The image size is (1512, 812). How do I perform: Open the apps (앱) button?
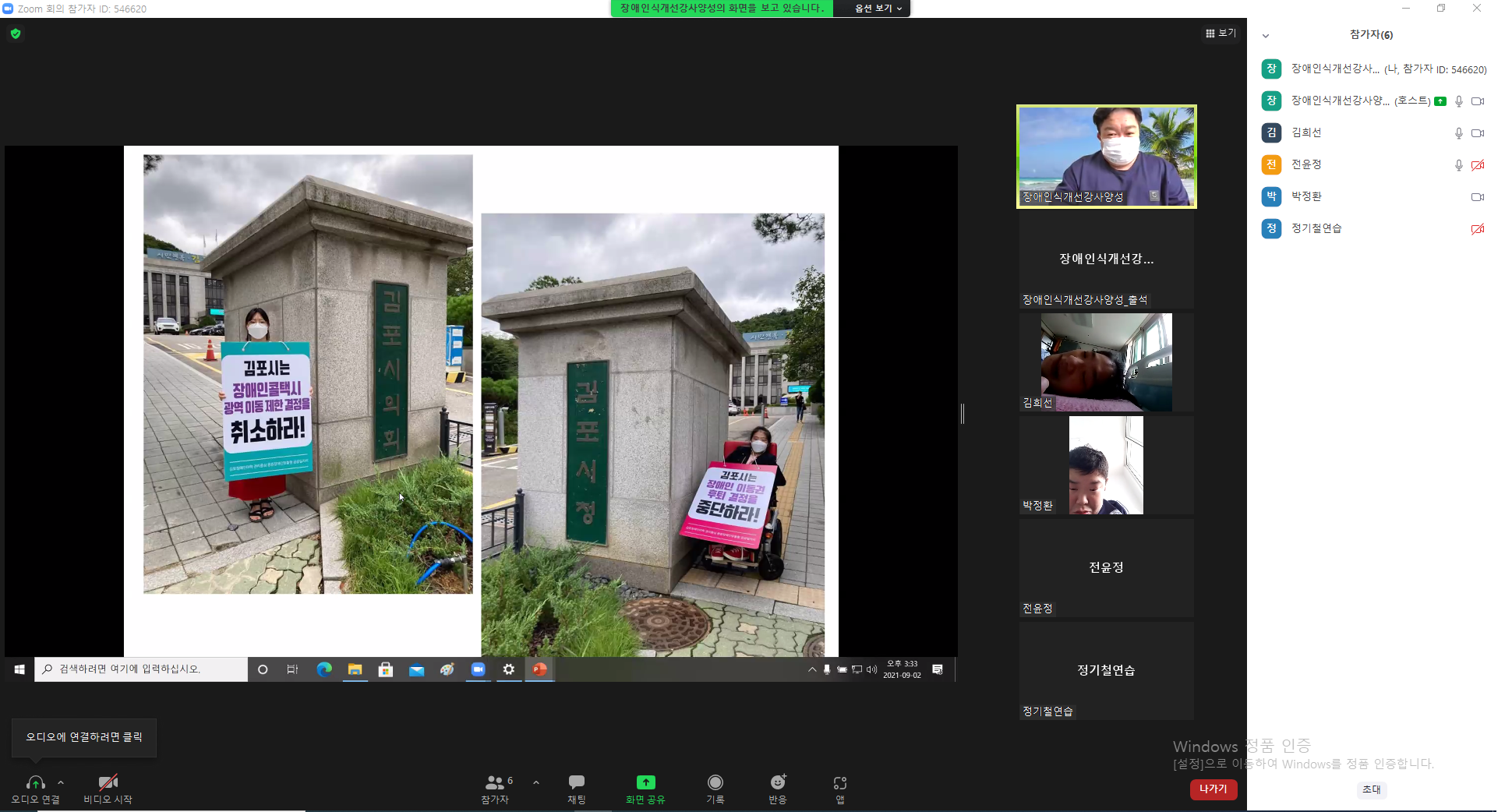coord(840,789)
